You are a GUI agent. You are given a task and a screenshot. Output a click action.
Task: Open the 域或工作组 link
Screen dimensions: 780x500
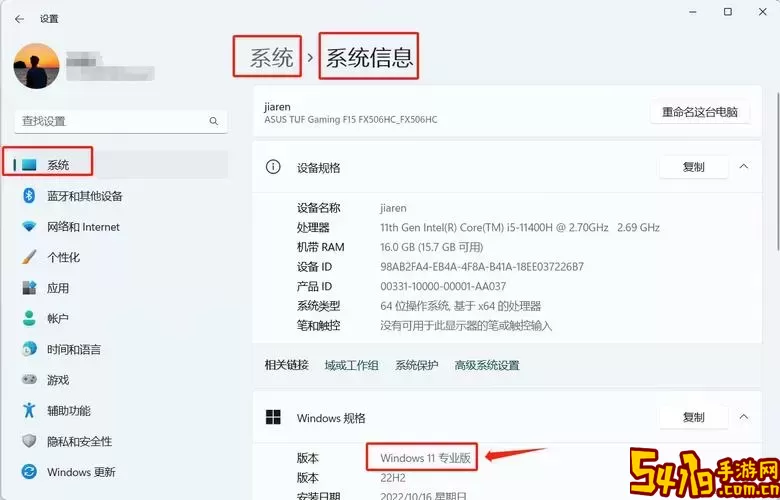coord(352,365)
